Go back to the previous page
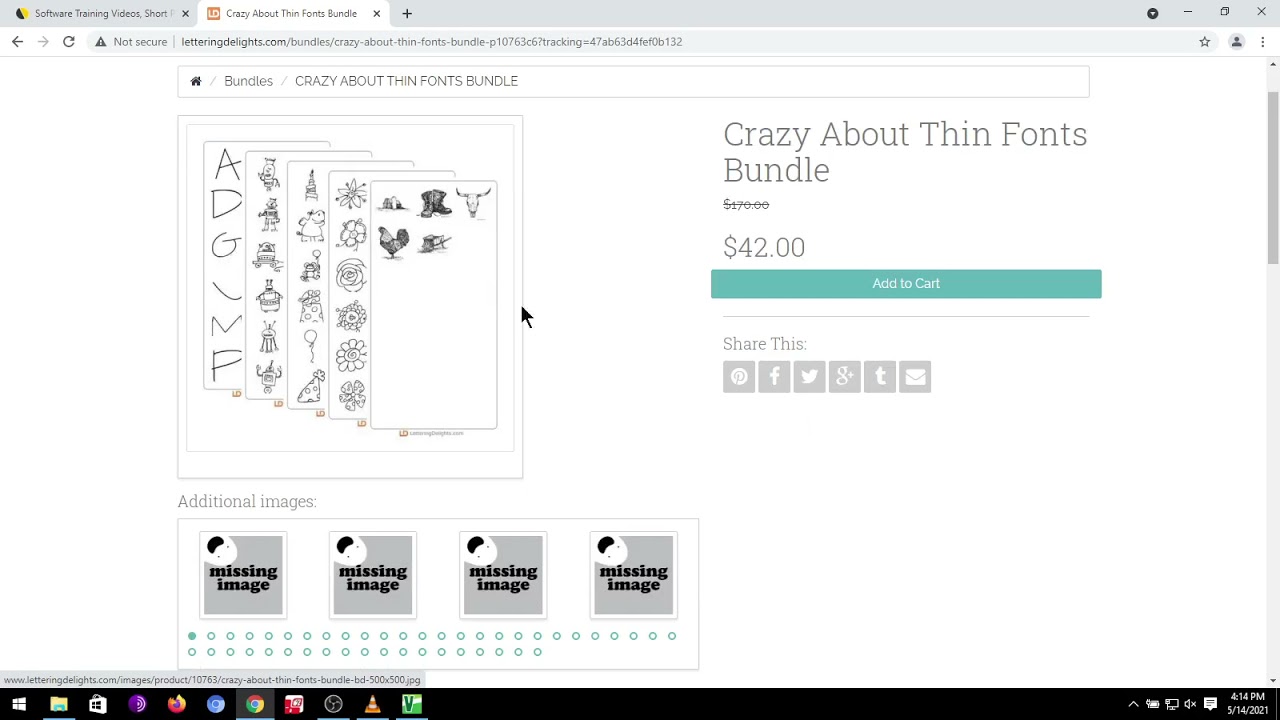Viewport: 1280px width, 720px height. pyautogui.click(x=17, y=41)
